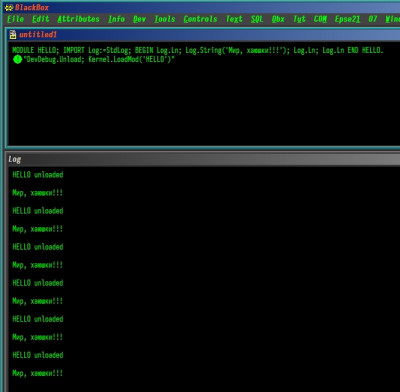Open the File menu

[15, 19]
